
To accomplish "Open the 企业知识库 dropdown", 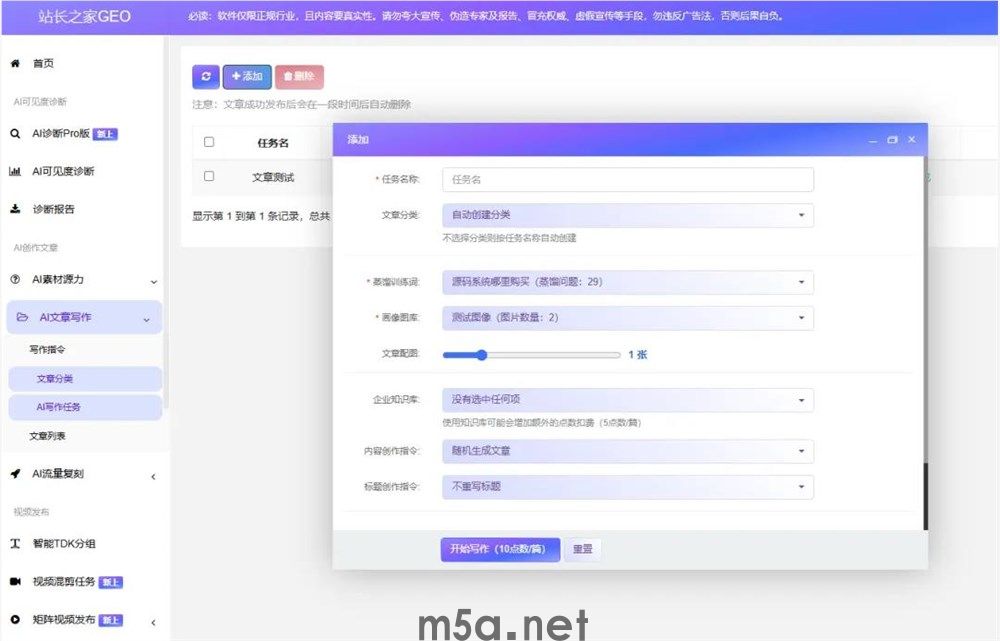I will [628, 400].
